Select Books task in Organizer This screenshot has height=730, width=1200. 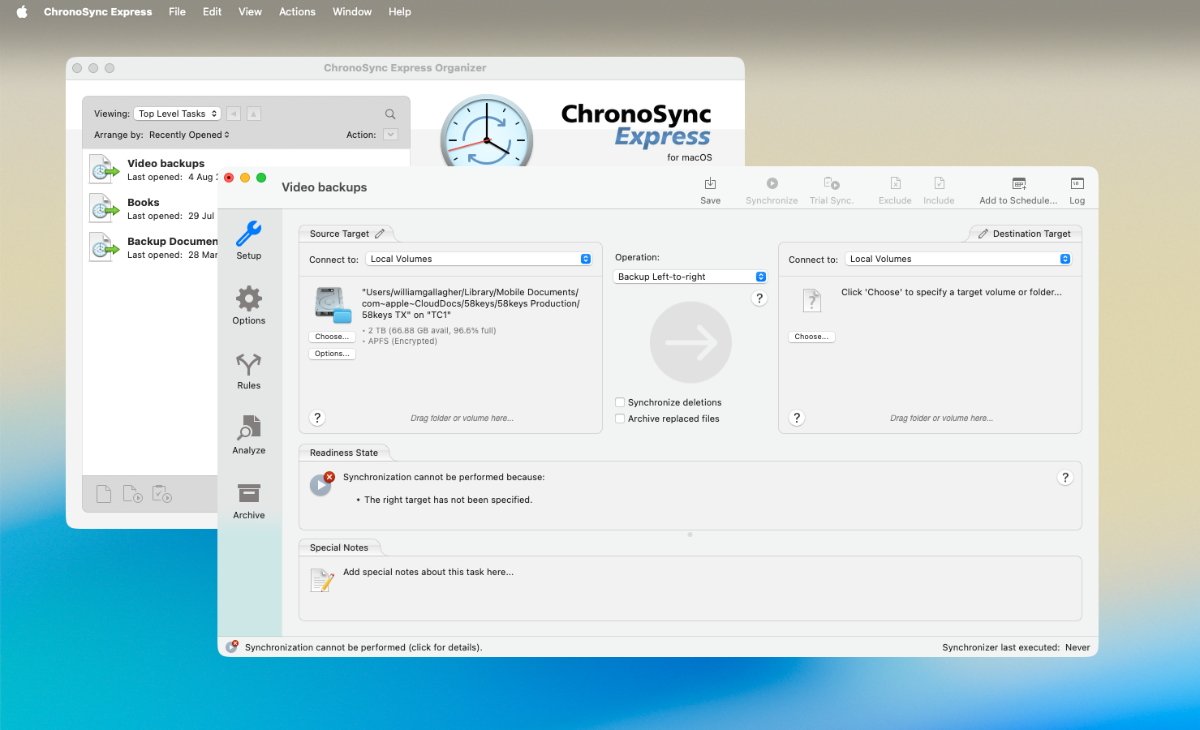coord(153,208)
